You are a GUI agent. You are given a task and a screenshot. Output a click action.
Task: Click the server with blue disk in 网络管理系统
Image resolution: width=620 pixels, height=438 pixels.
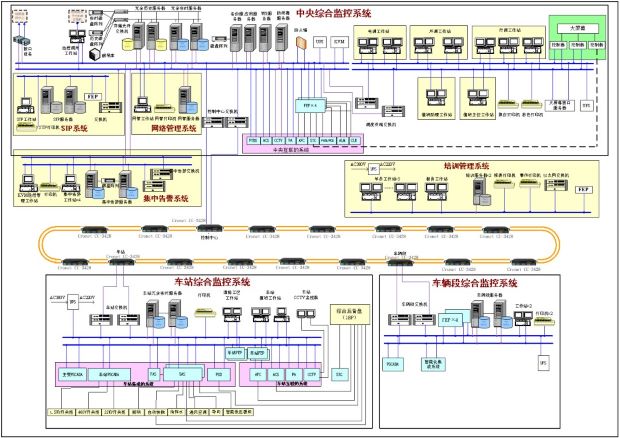188,100
